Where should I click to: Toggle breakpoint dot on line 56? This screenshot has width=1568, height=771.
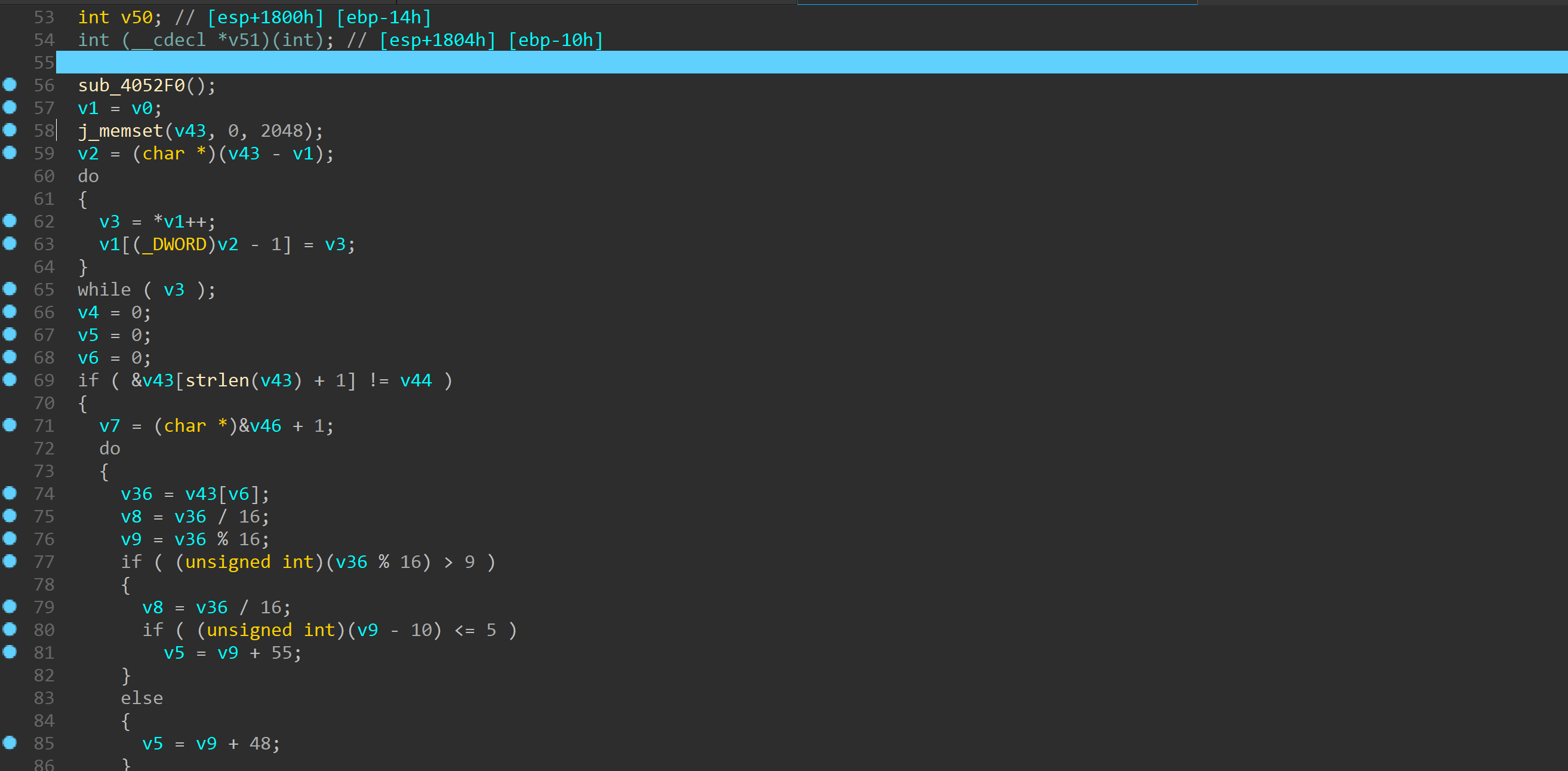click(10, 85)
